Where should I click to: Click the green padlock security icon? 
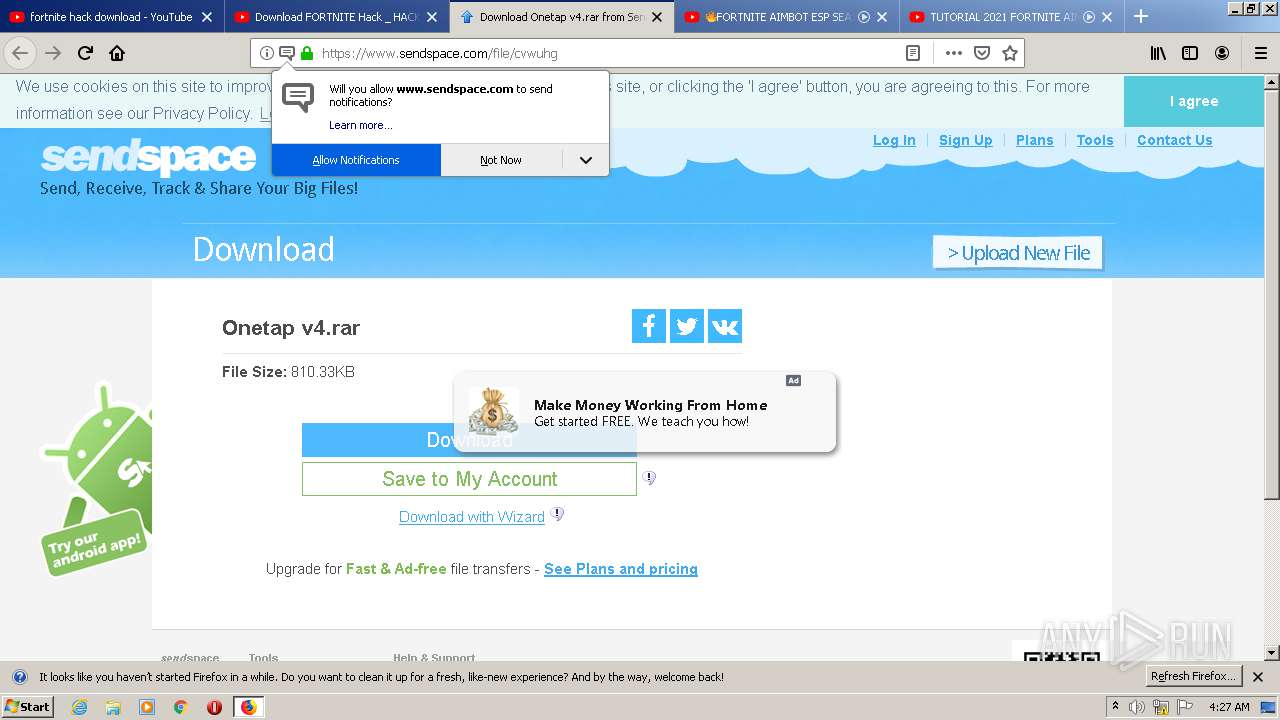click(x=307, y=53)
